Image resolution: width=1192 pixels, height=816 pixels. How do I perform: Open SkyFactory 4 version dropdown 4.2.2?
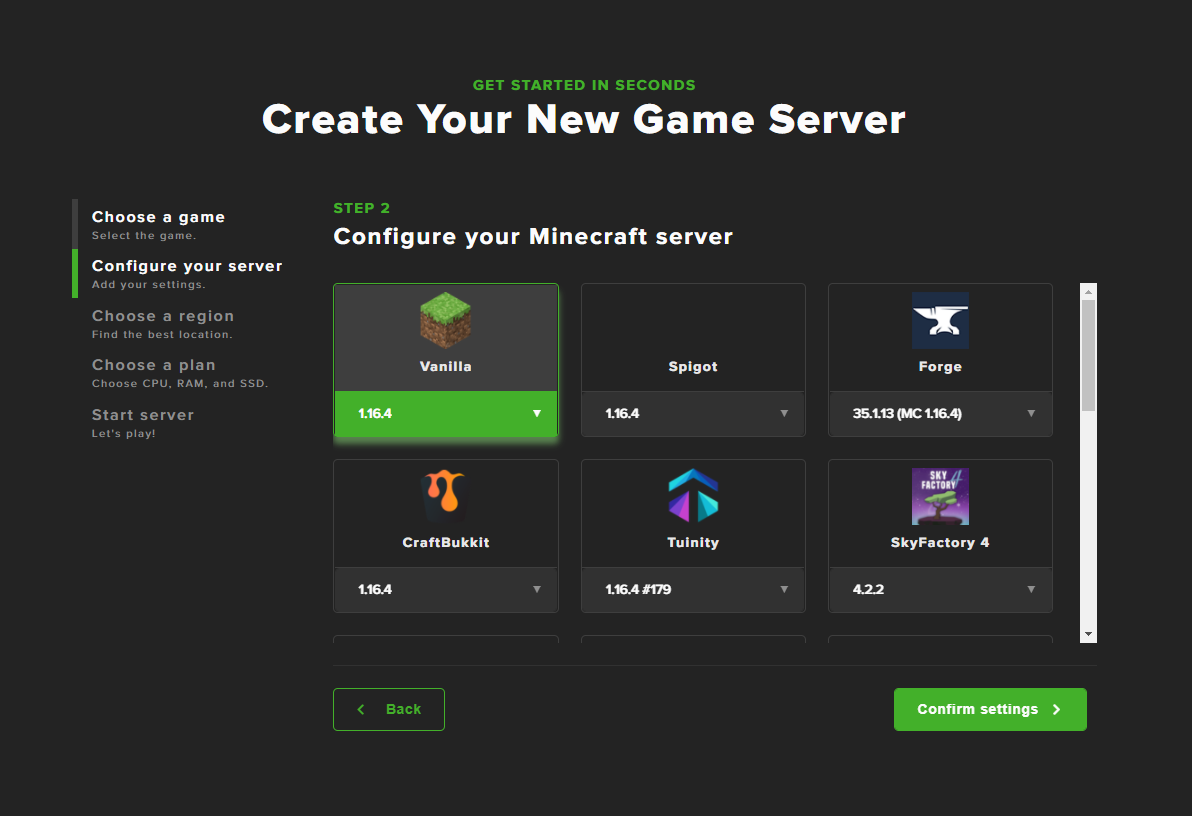940,589
